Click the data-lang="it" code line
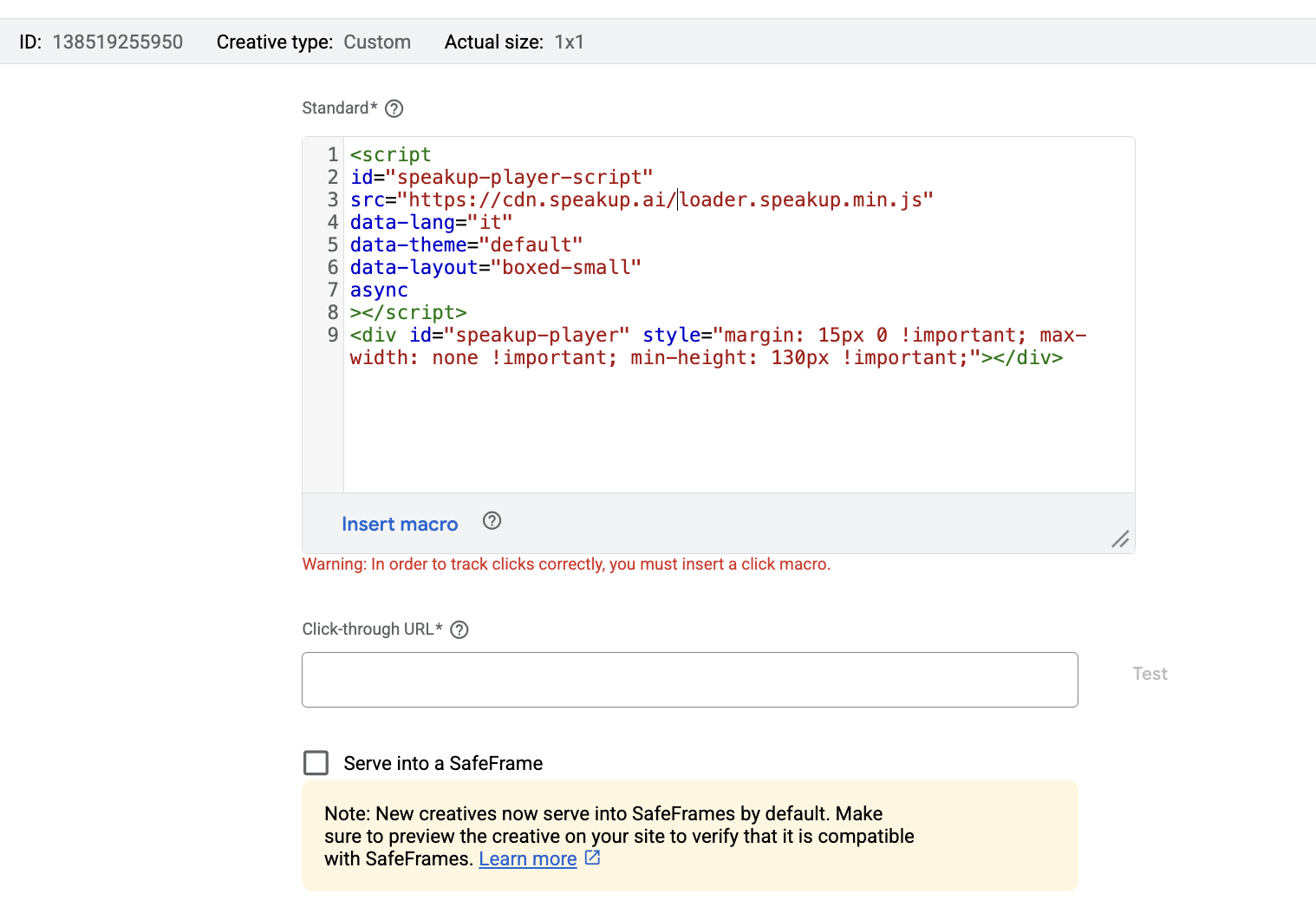Screen dimensions: 1316x907 click(431, 222)
